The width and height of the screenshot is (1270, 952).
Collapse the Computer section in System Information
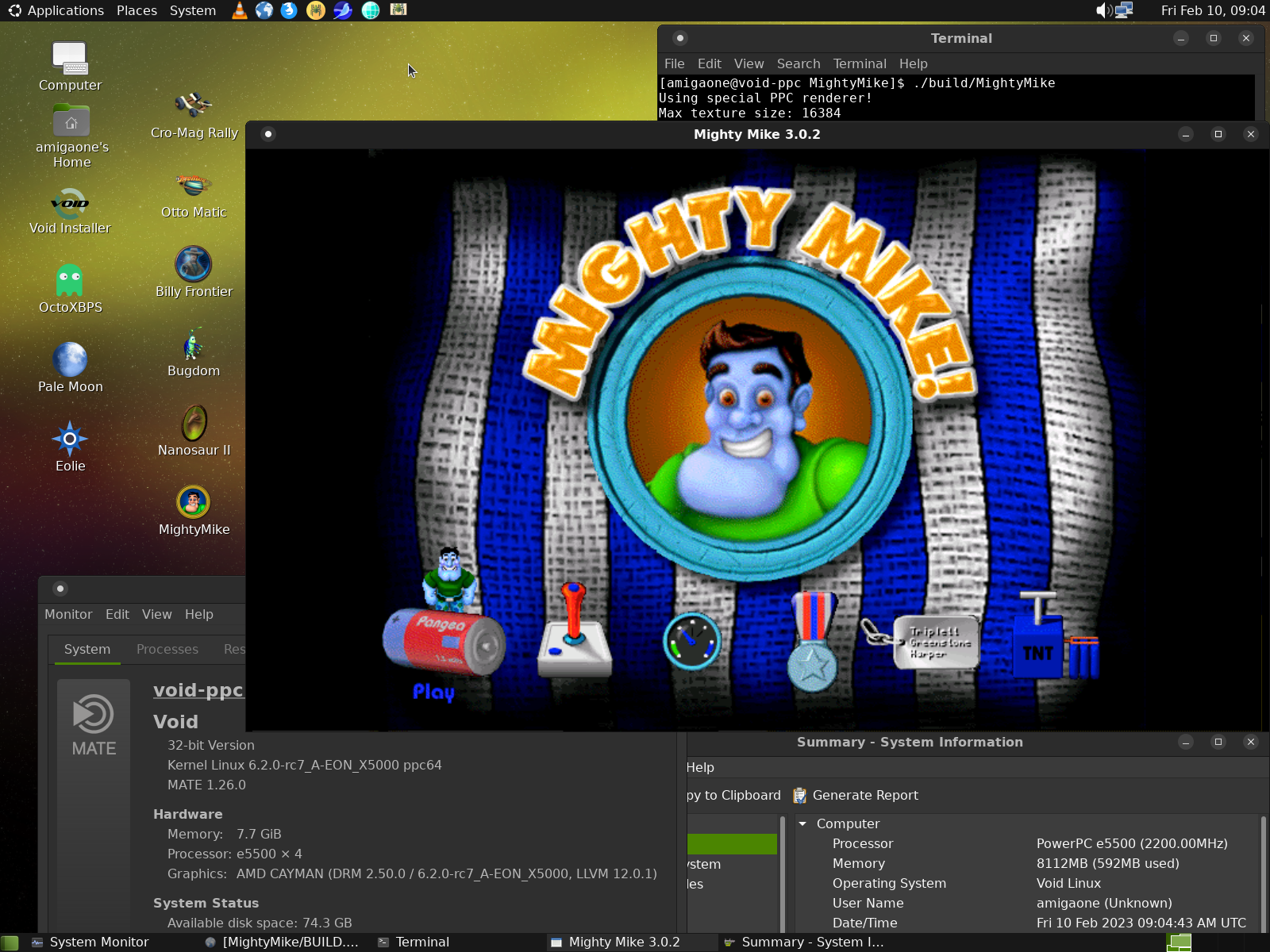(x=803, y=823)
